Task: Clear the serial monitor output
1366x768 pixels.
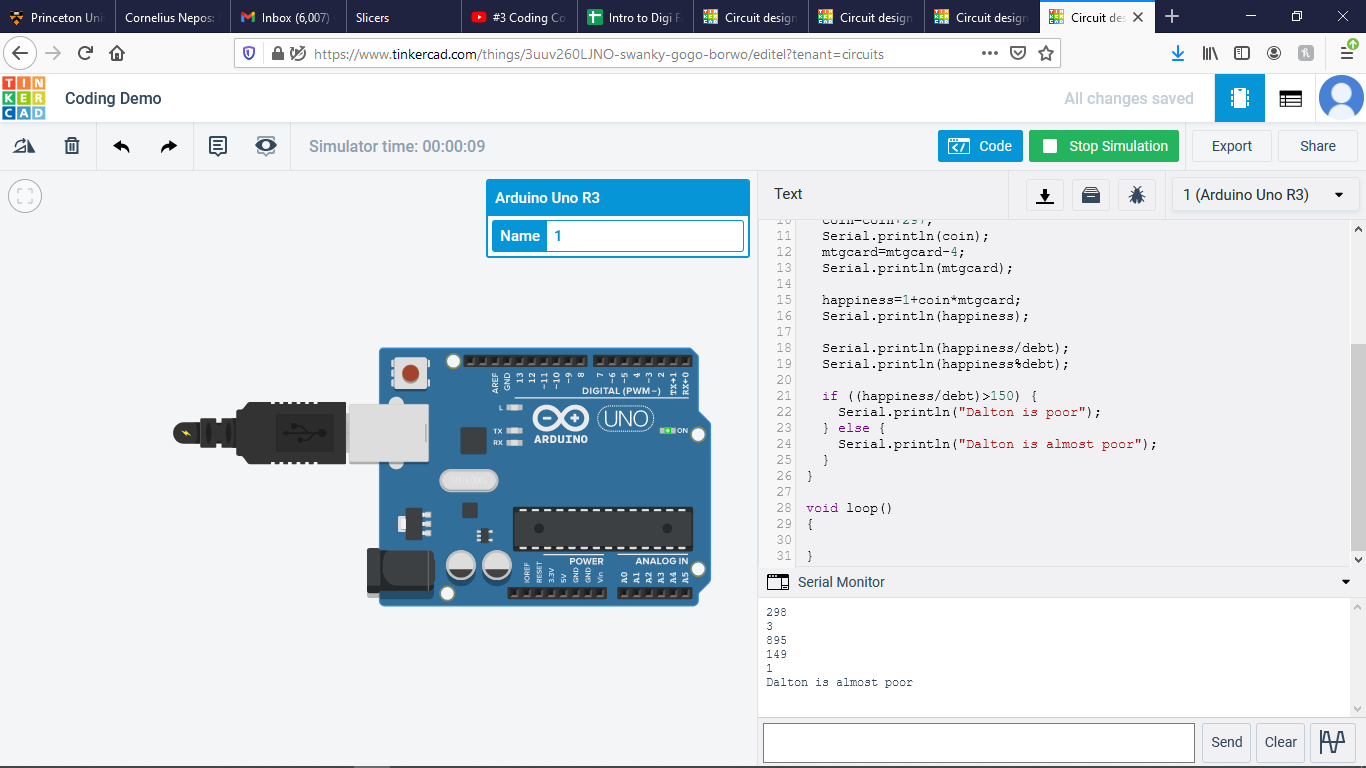Action: click(1281, 742)
